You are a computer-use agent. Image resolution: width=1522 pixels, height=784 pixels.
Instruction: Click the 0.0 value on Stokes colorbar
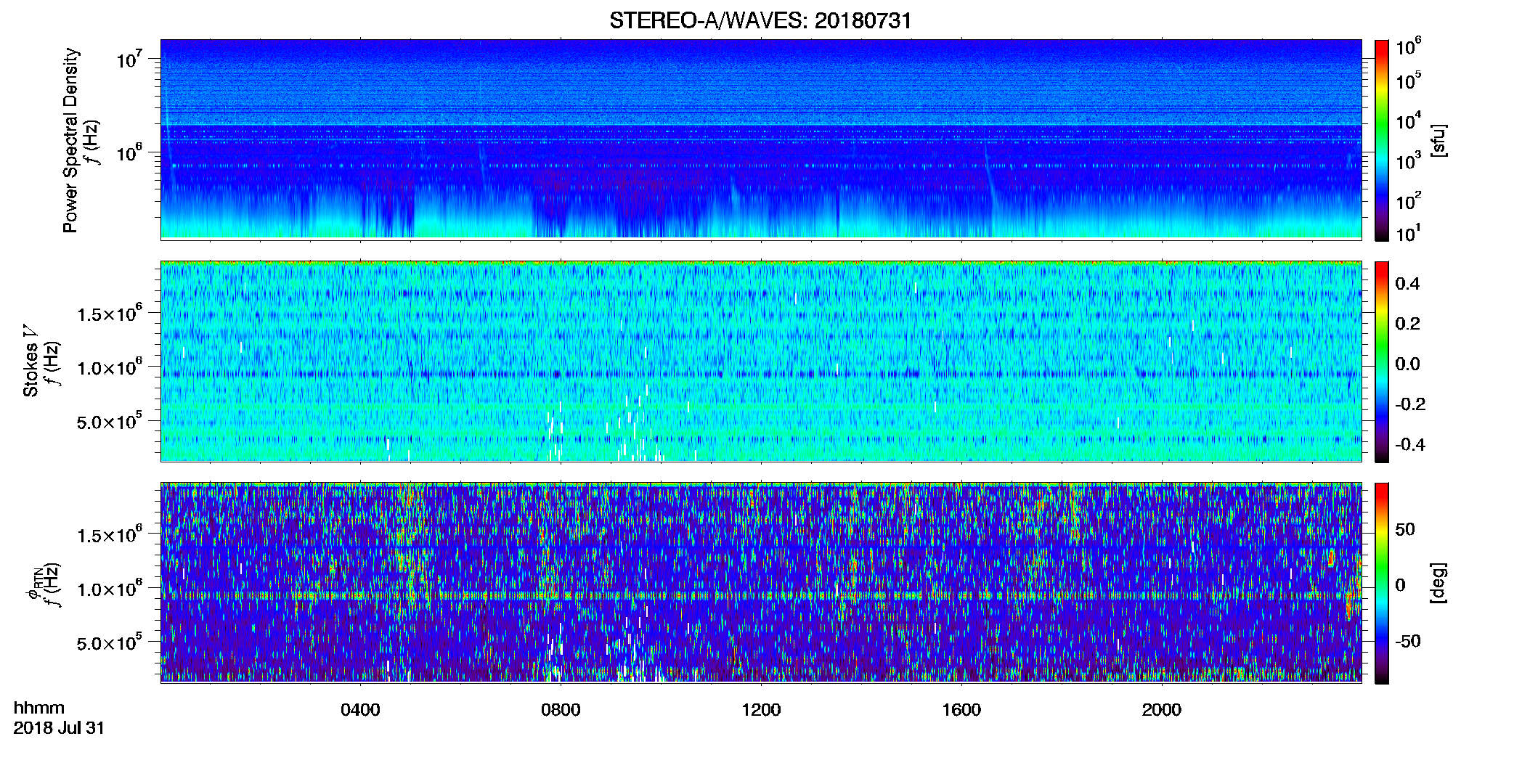(x=1407, y=364)
